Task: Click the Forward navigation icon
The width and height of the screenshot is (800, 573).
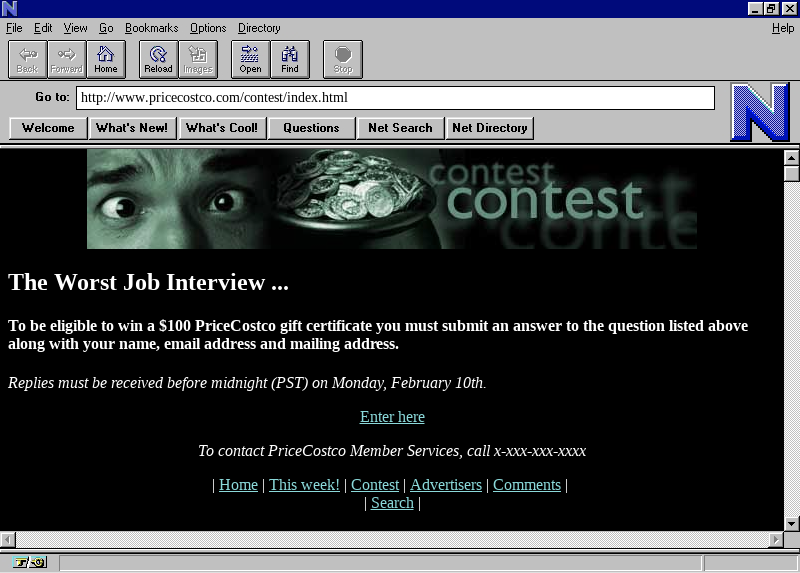Action: click(66, 59)
